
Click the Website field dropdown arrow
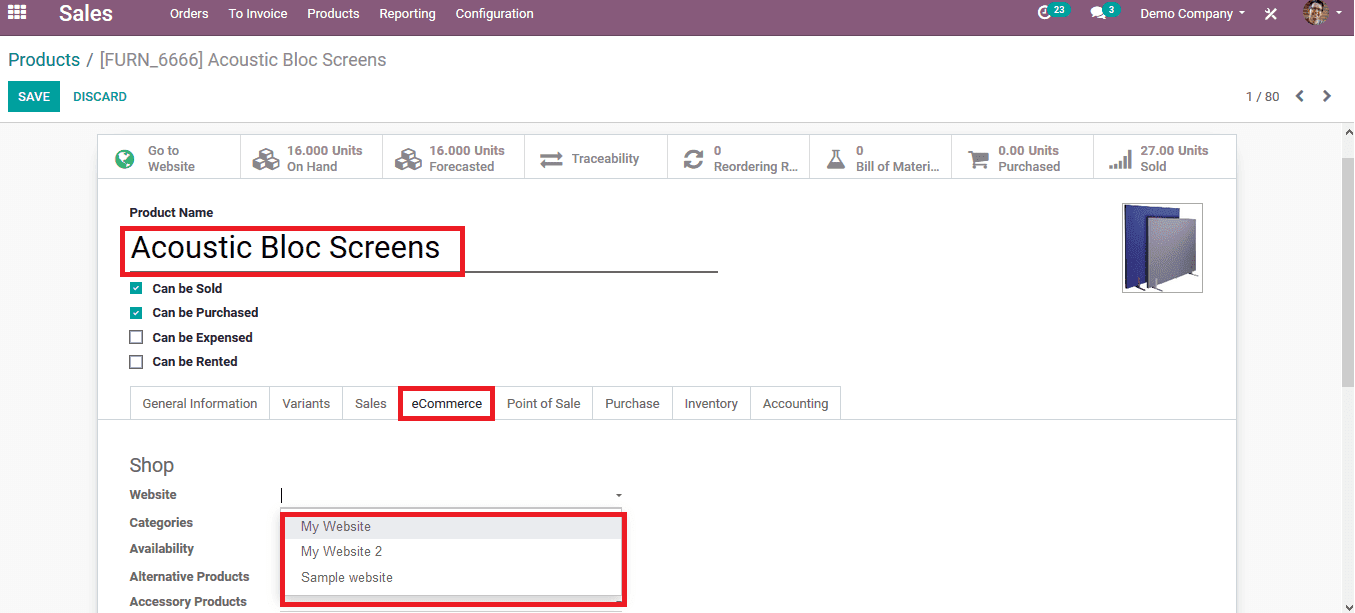click(618, 496)
